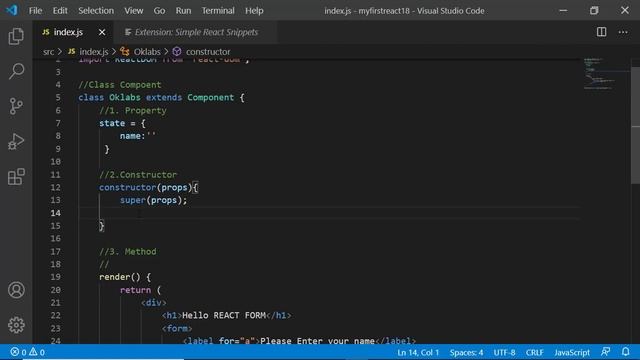Split the editor to the right
The height and width of the screenshot is (360, 640).
coord(601,32)
